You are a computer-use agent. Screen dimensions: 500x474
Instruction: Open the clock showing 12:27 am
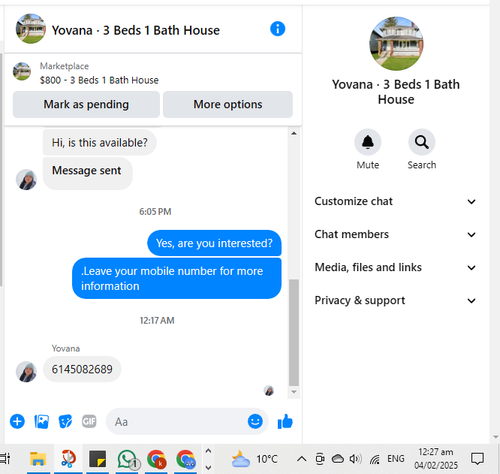(x=436, y=459)
